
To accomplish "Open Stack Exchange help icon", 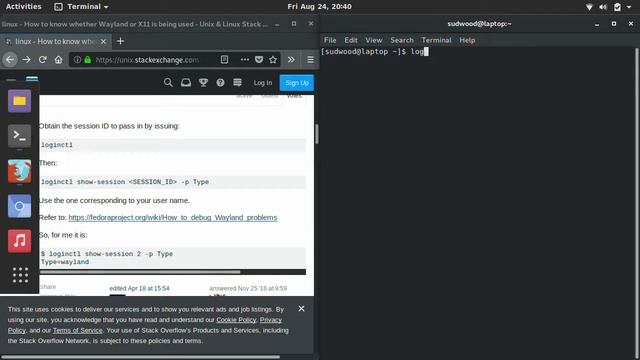I will pos(220,82).
